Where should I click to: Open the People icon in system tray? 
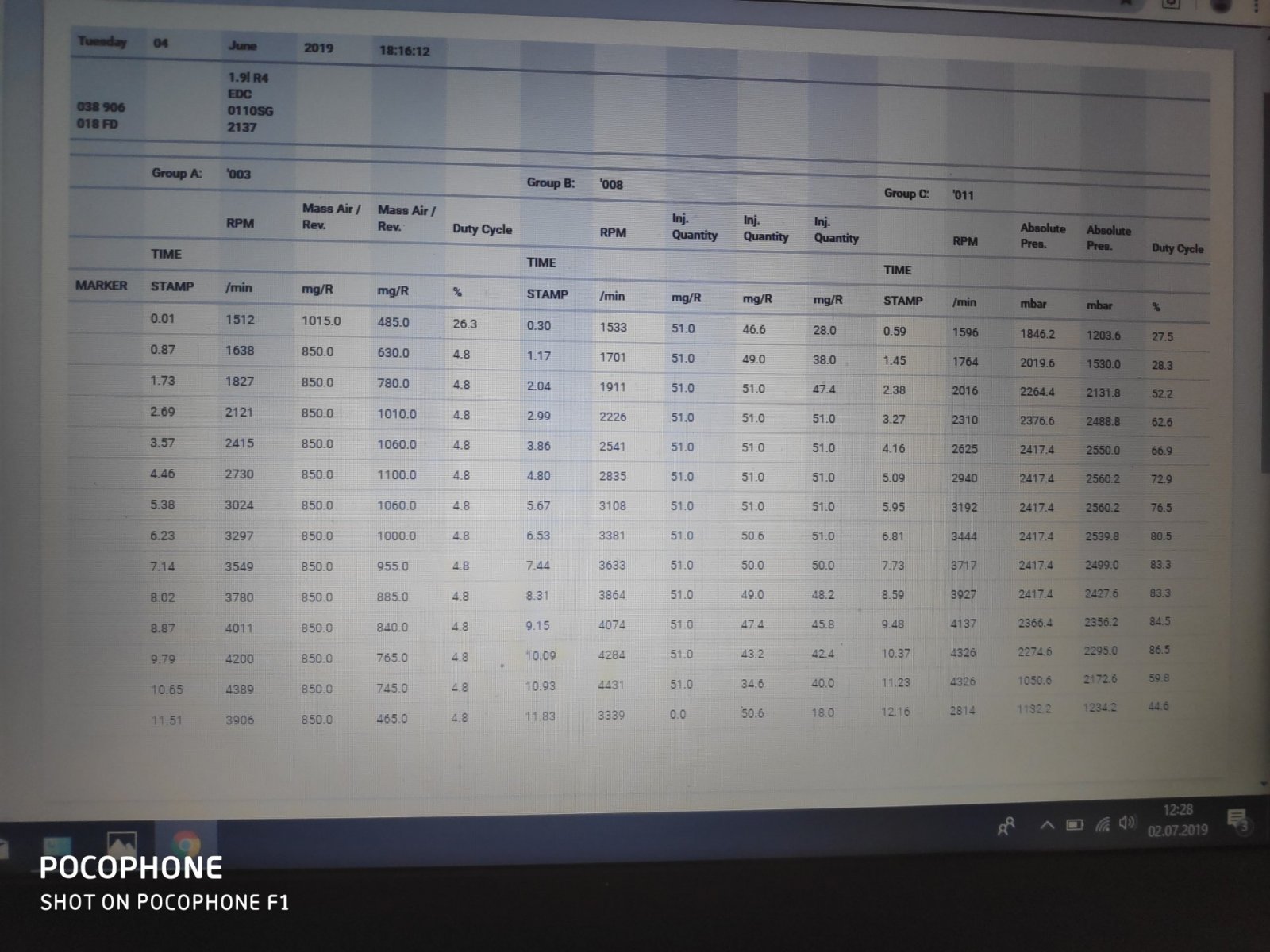coord(1006,827)
